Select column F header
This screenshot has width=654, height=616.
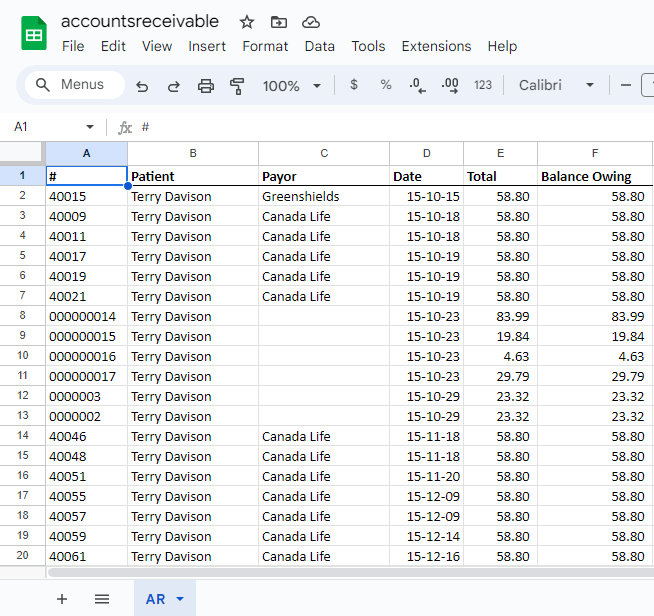click(x=595, y=153)
